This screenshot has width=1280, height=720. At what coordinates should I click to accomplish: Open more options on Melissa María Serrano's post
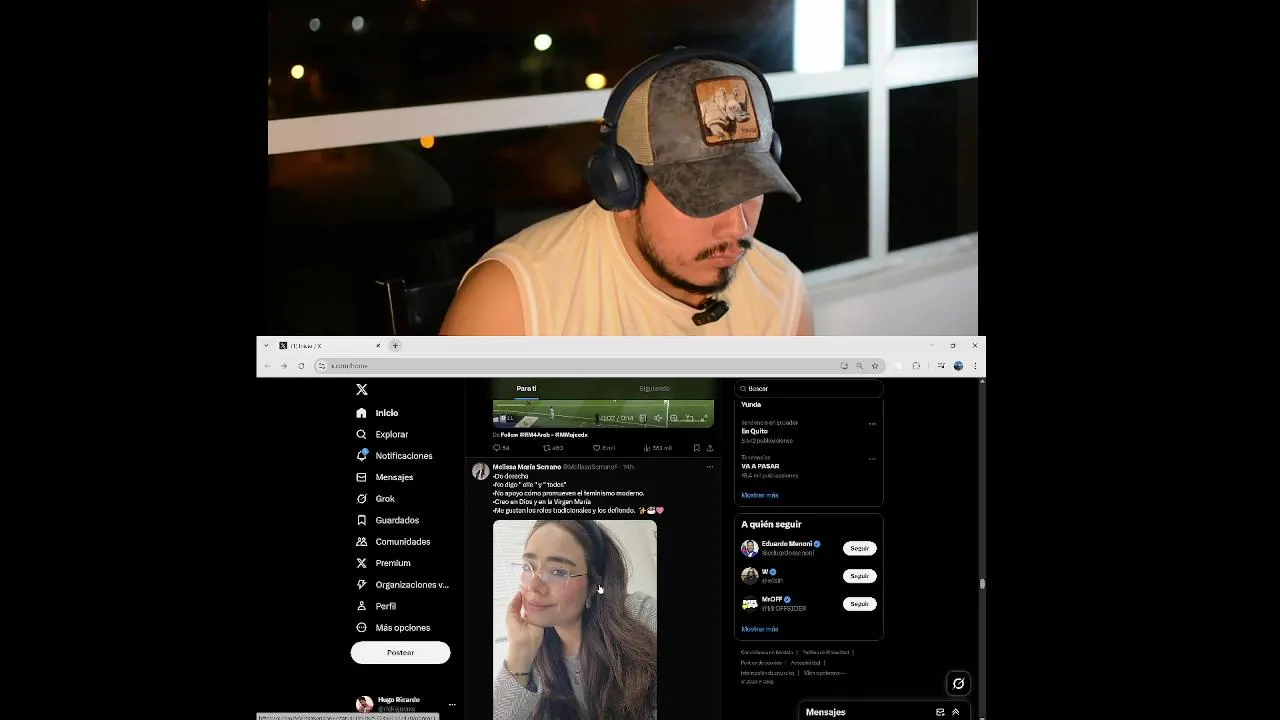710,467
